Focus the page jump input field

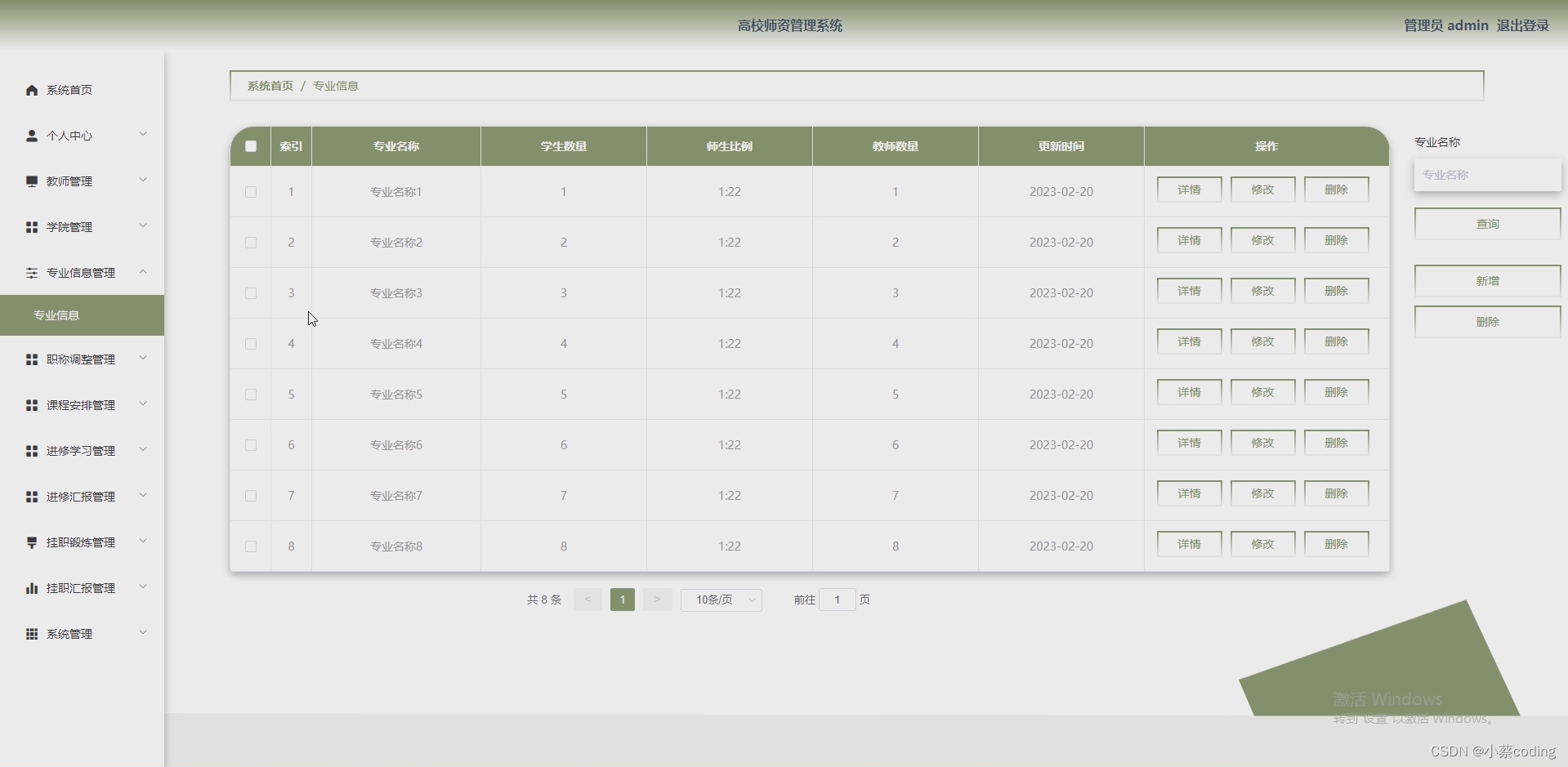tap(837, 600)
